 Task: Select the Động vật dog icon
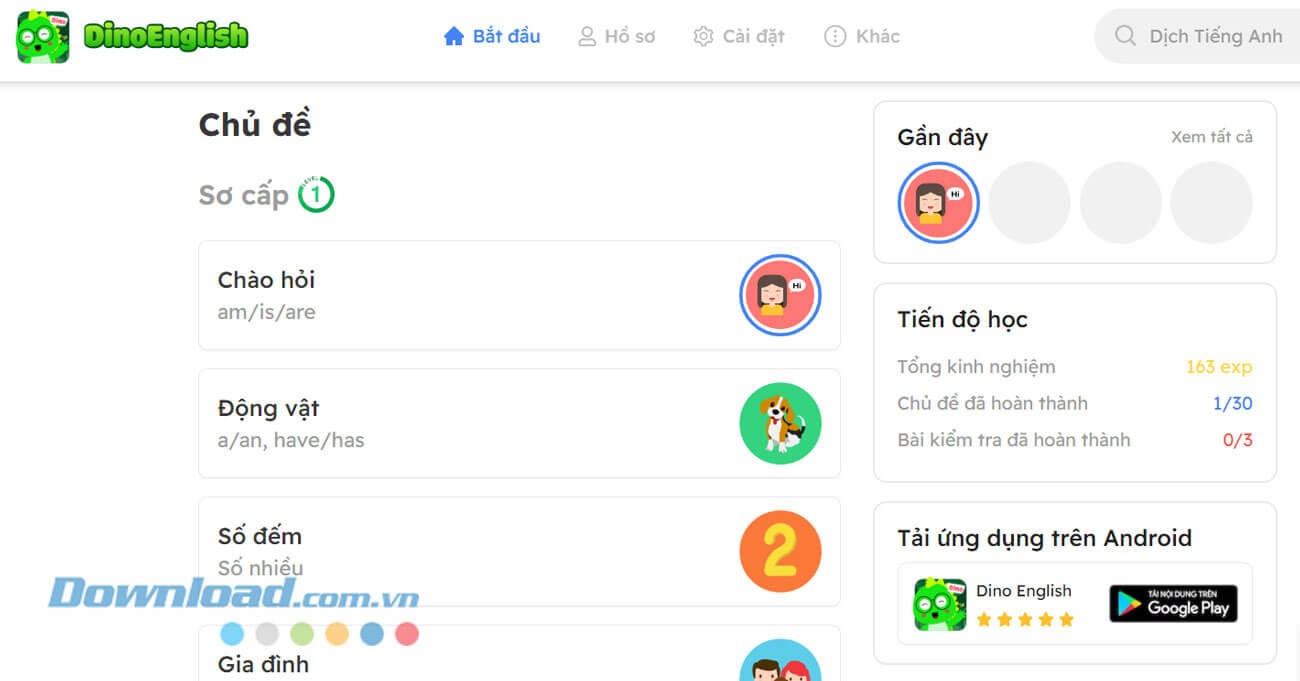(780, 423)
